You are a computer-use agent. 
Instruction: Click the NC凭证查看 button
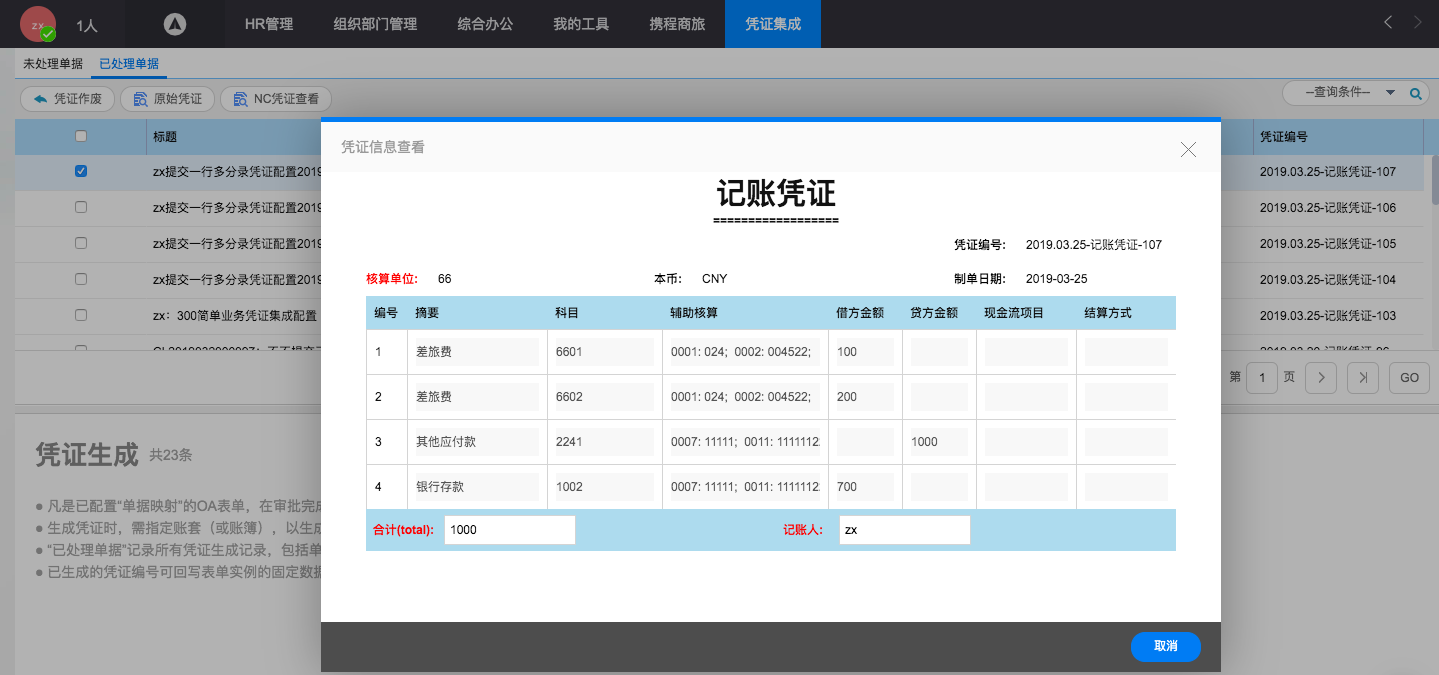pyautogui.click(x=276, y=99)
